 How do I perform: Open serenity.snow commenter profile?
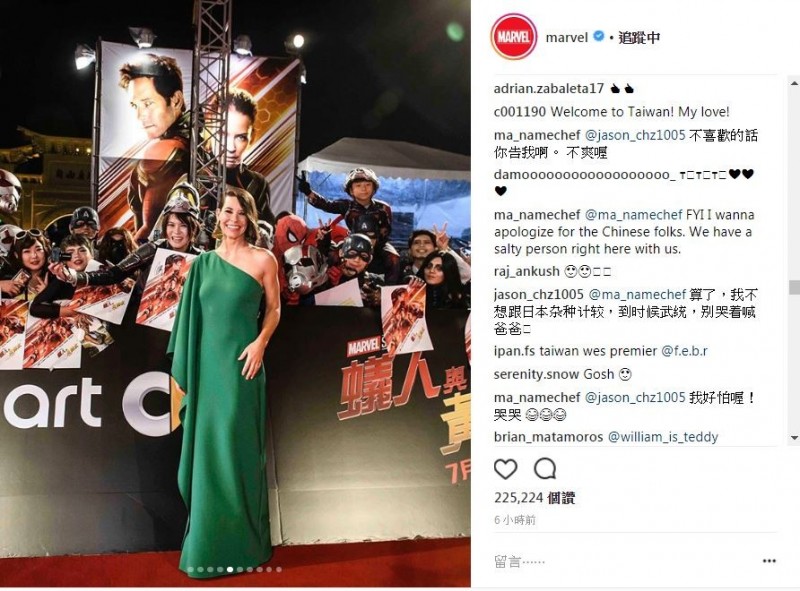click(537, 374)
